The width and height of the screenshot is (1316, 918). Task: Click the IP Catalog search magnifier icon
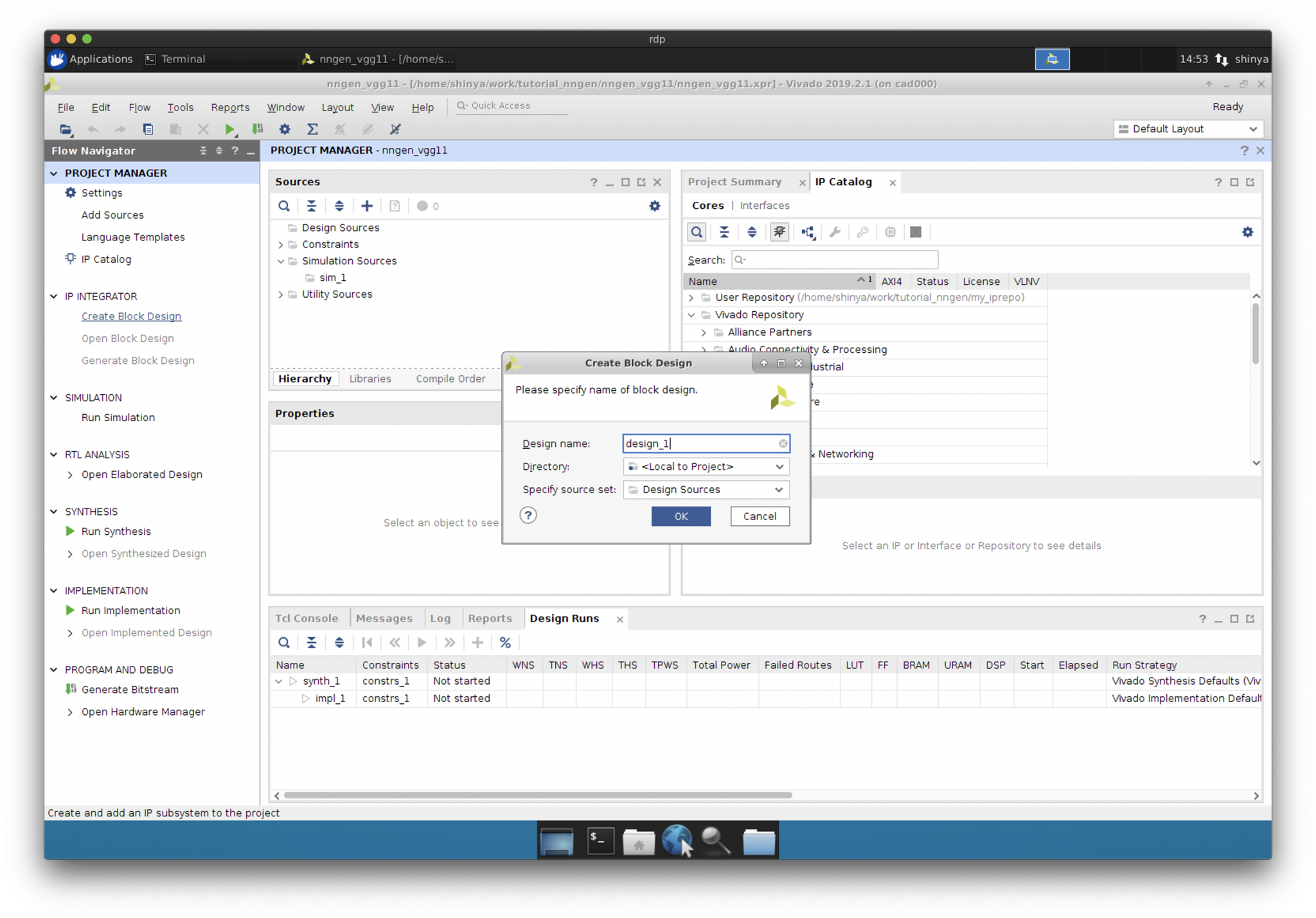tap(697, 232)
